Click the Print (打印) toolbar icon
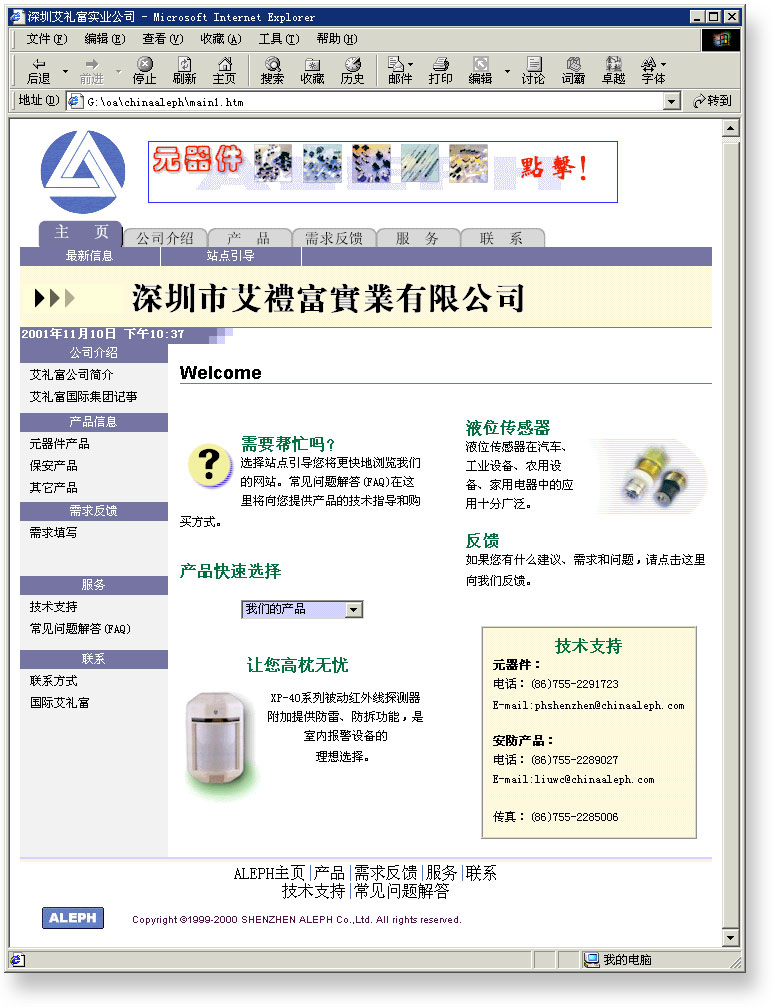This screenshot has height=1007, width=777. click(x=441, y=70)
